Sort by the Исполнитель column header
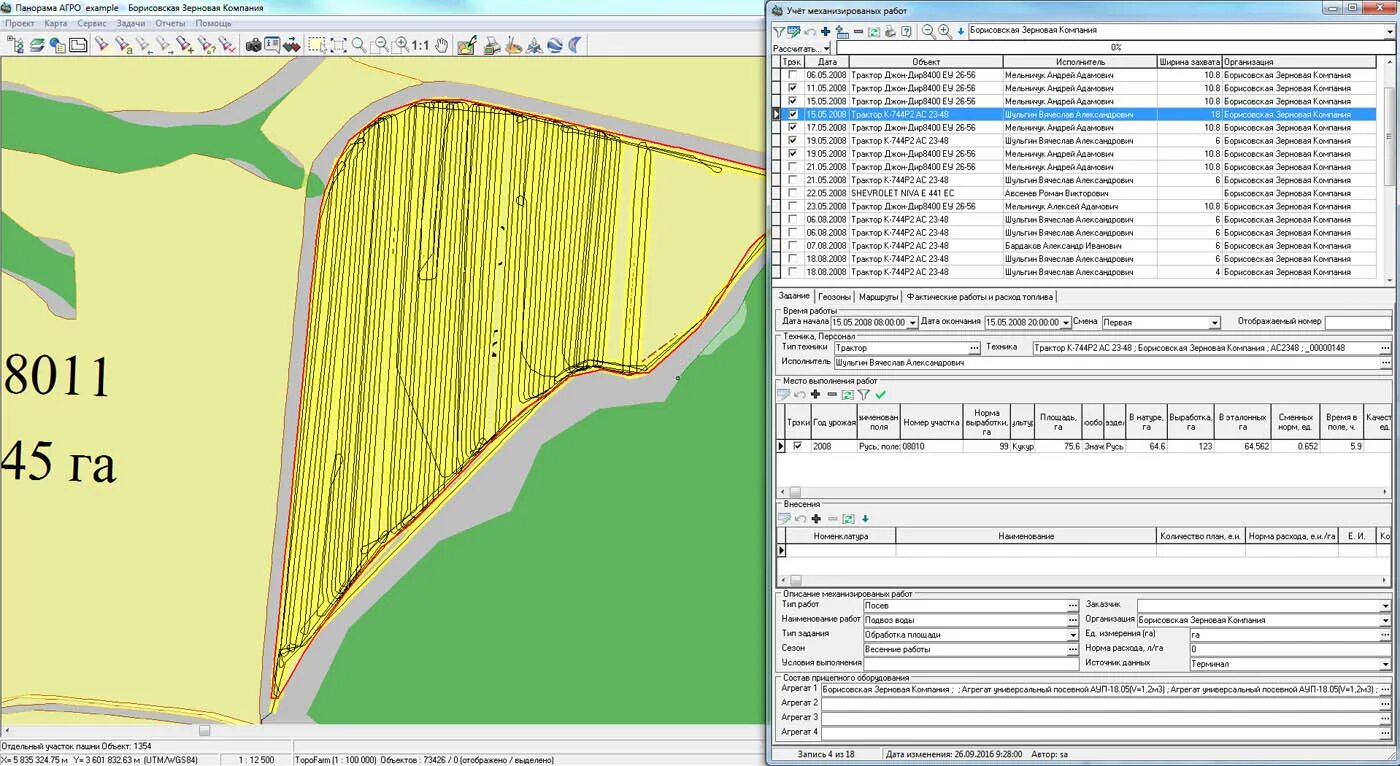This screenshot has height=766, width=1400. 1080,62
